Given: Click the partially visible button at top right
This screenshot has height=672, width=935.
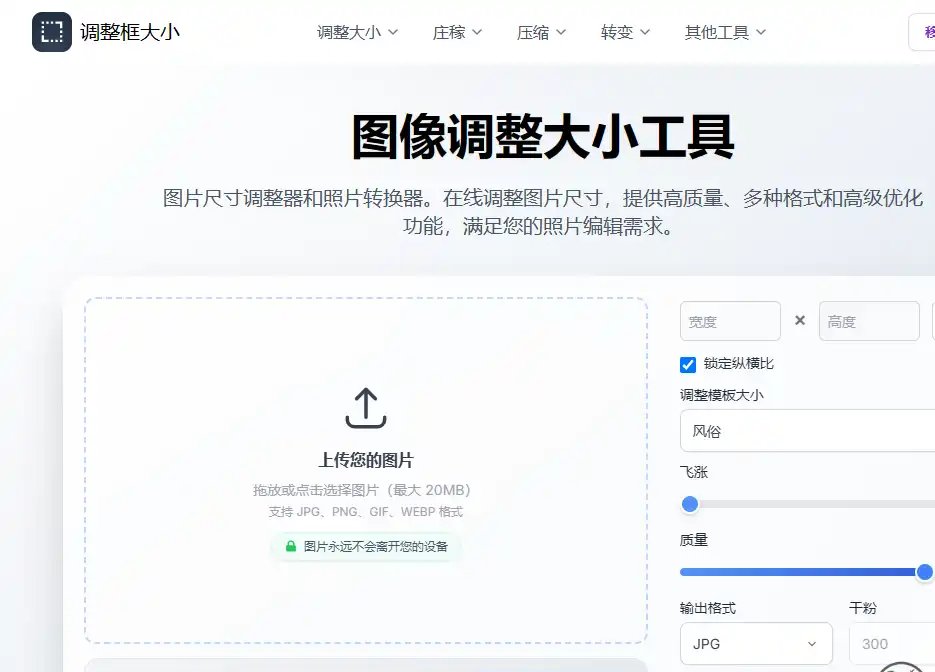Looking at the screenshot, I should (x=921, y=32).
